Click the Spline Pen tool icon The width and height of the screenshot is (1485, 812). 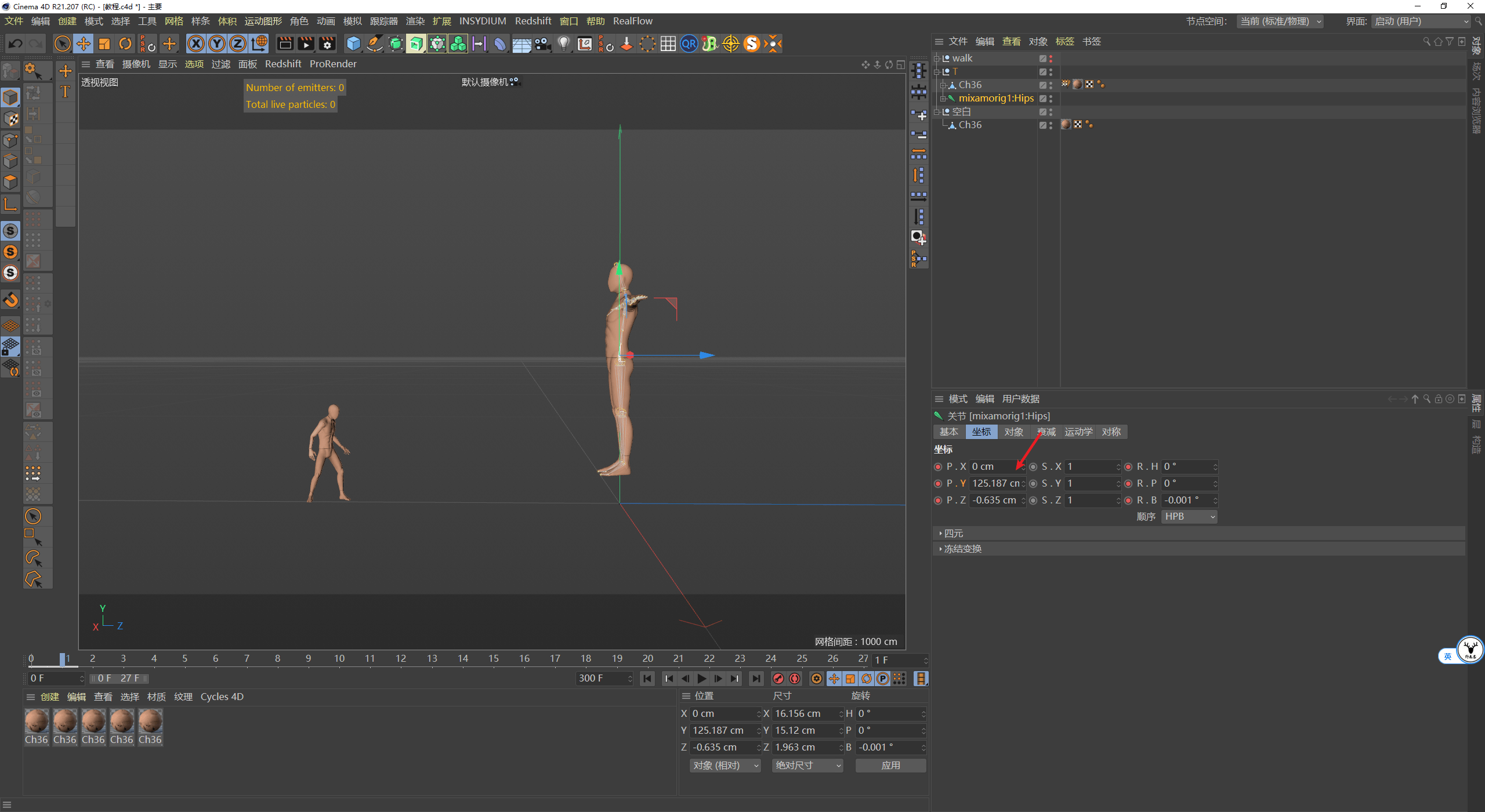[x=375, y=43]
